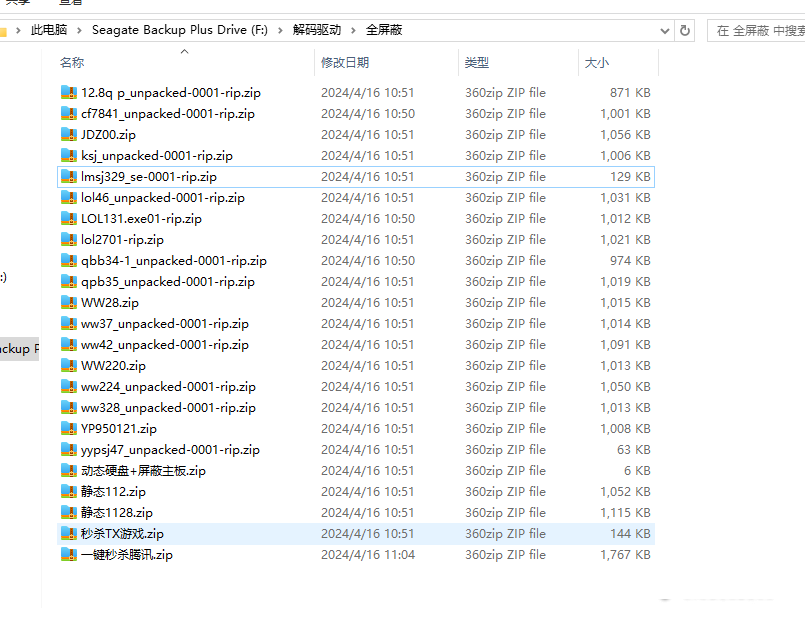Expand chevron before 此电脑 in path
The width and height of the screenshot is (805, 619).
18,30
